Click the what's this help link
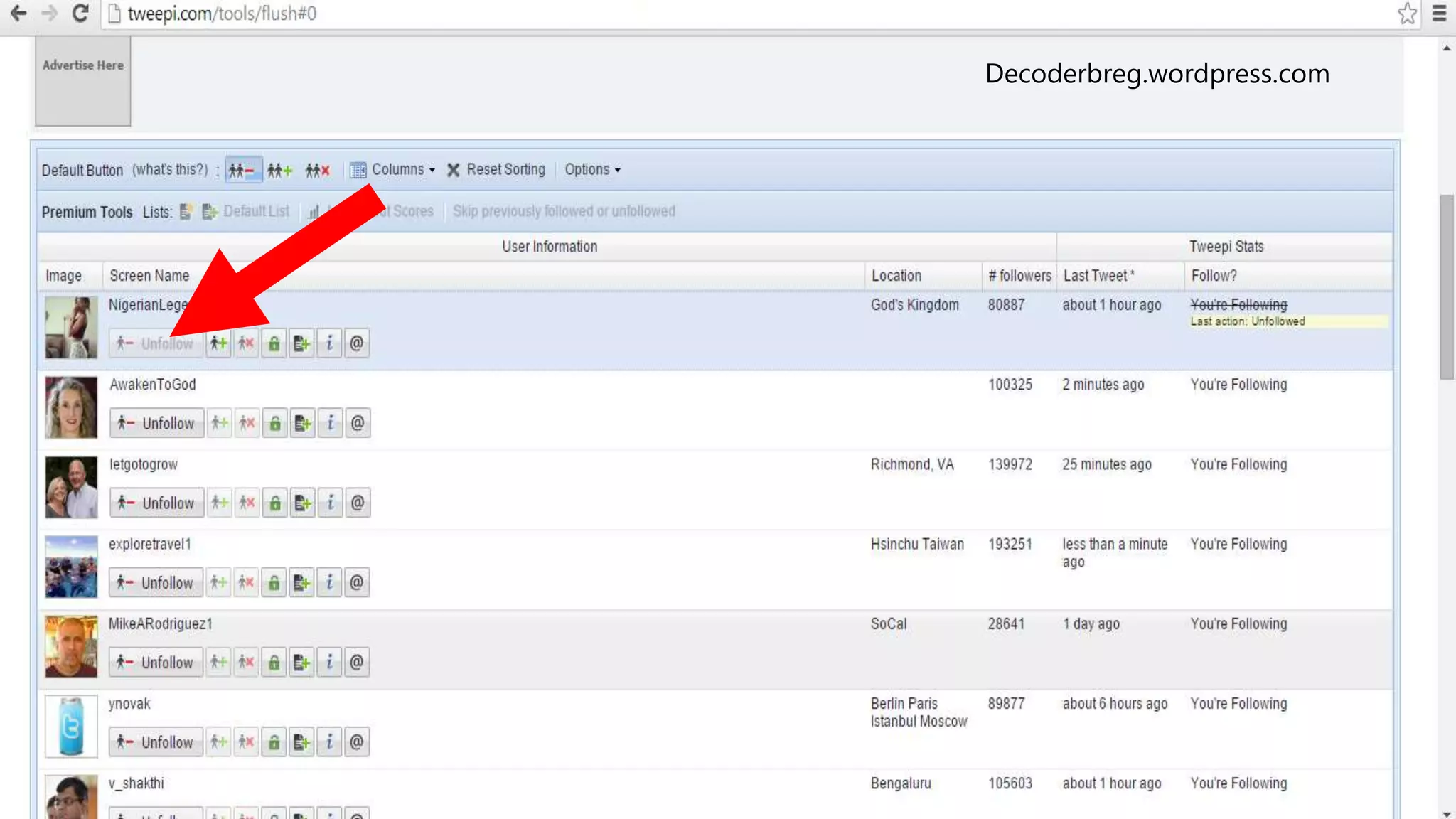 click(x=170, y=170)
